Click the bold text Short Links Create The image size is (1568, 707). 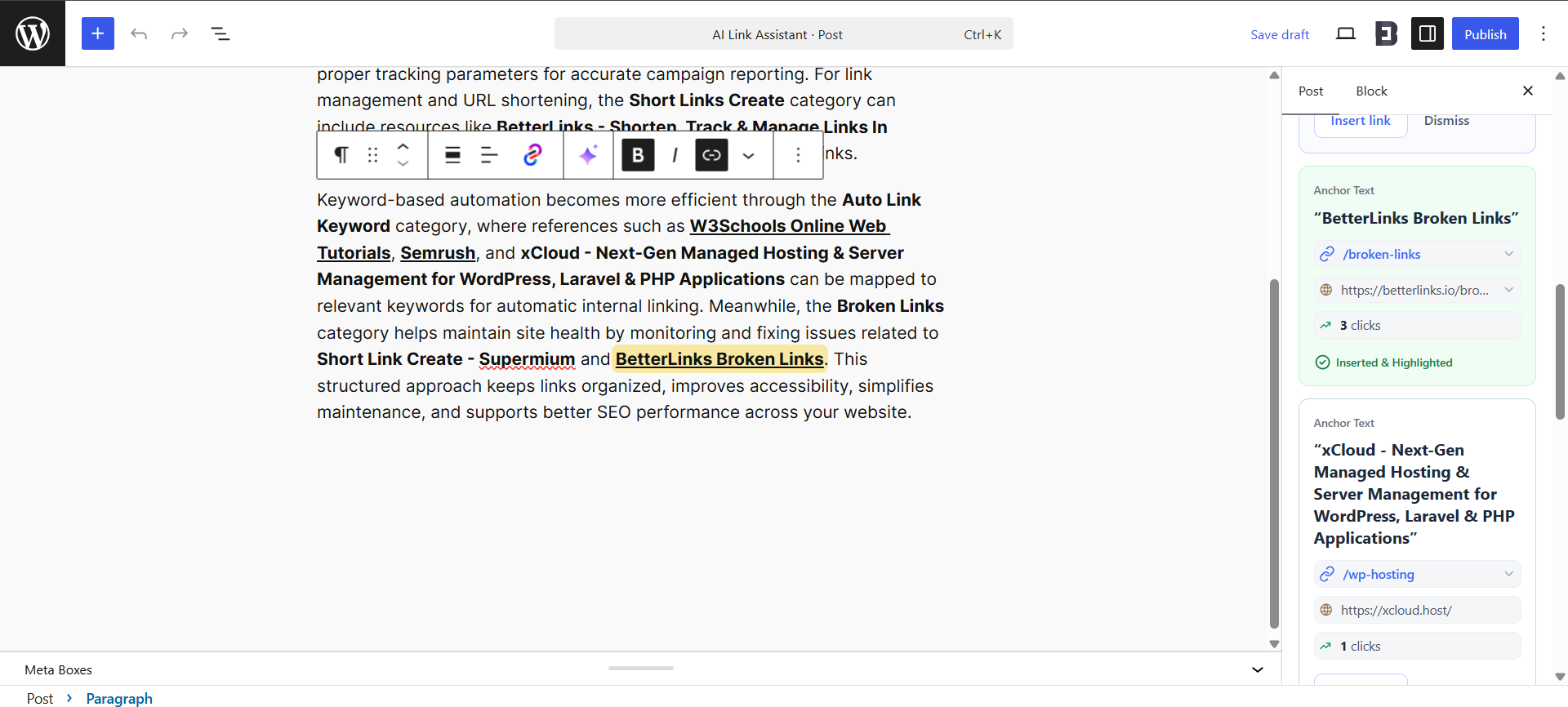point(706,100)
